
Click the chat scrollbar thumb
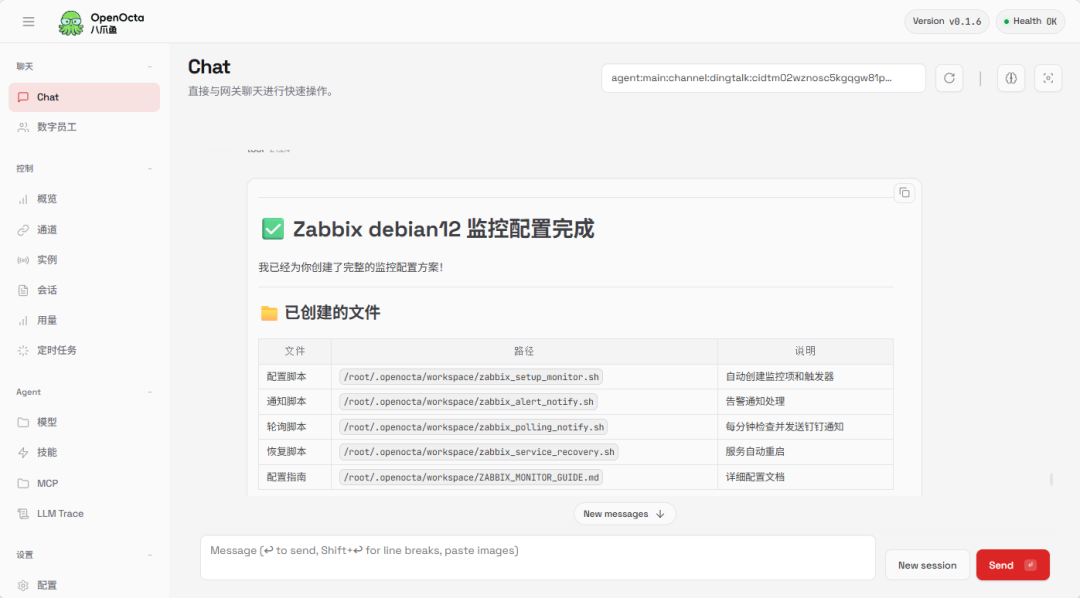(x=1051, y=479)
